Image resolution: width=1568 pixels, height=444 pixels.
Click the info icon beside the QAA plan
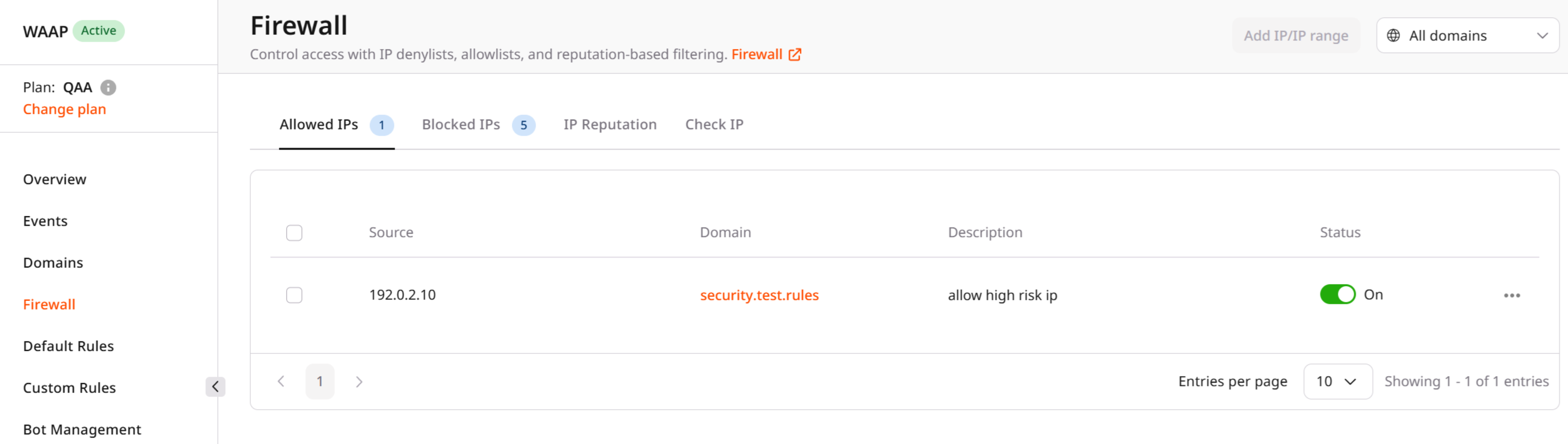[109, 87]
